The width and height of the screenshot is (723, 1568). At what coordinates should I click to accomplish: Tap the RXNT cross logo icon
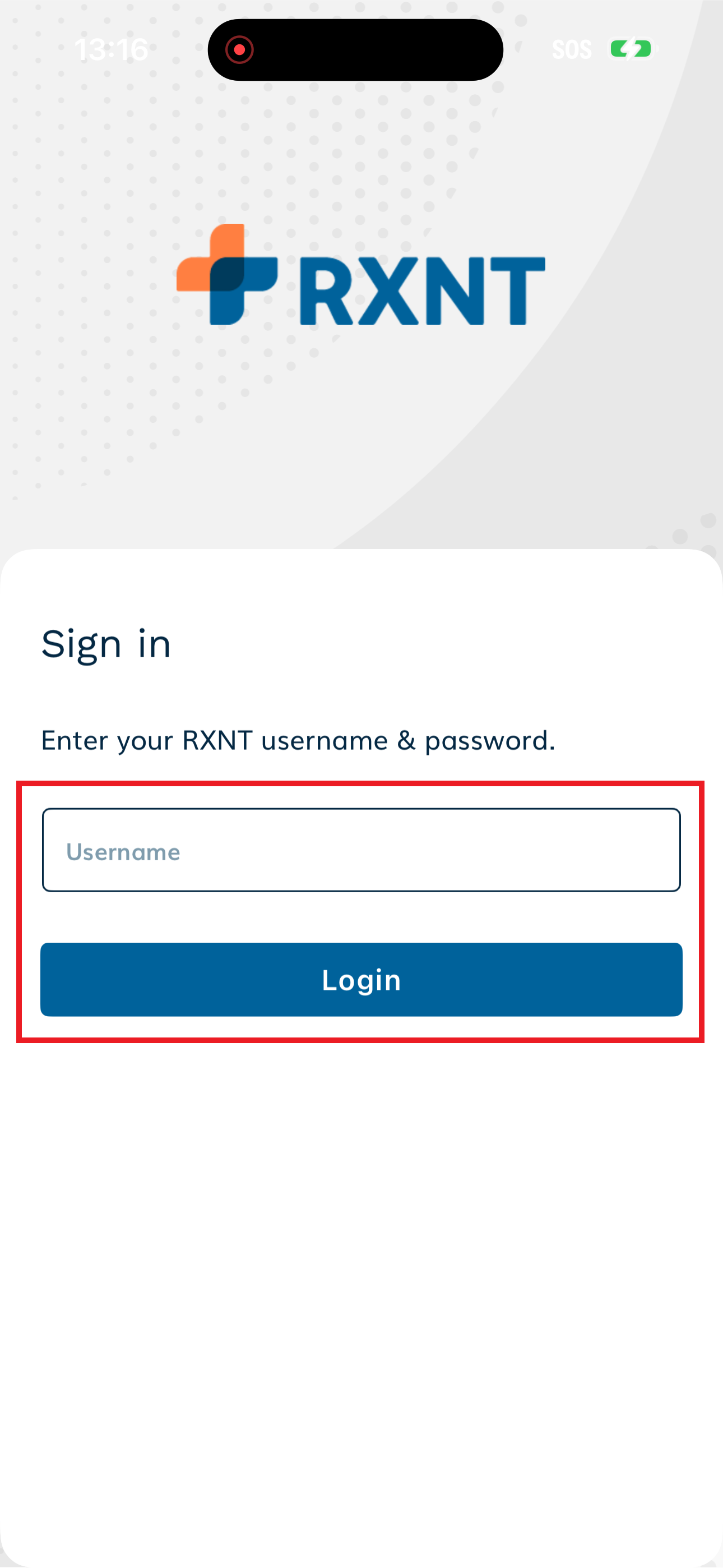coord(226,275)
